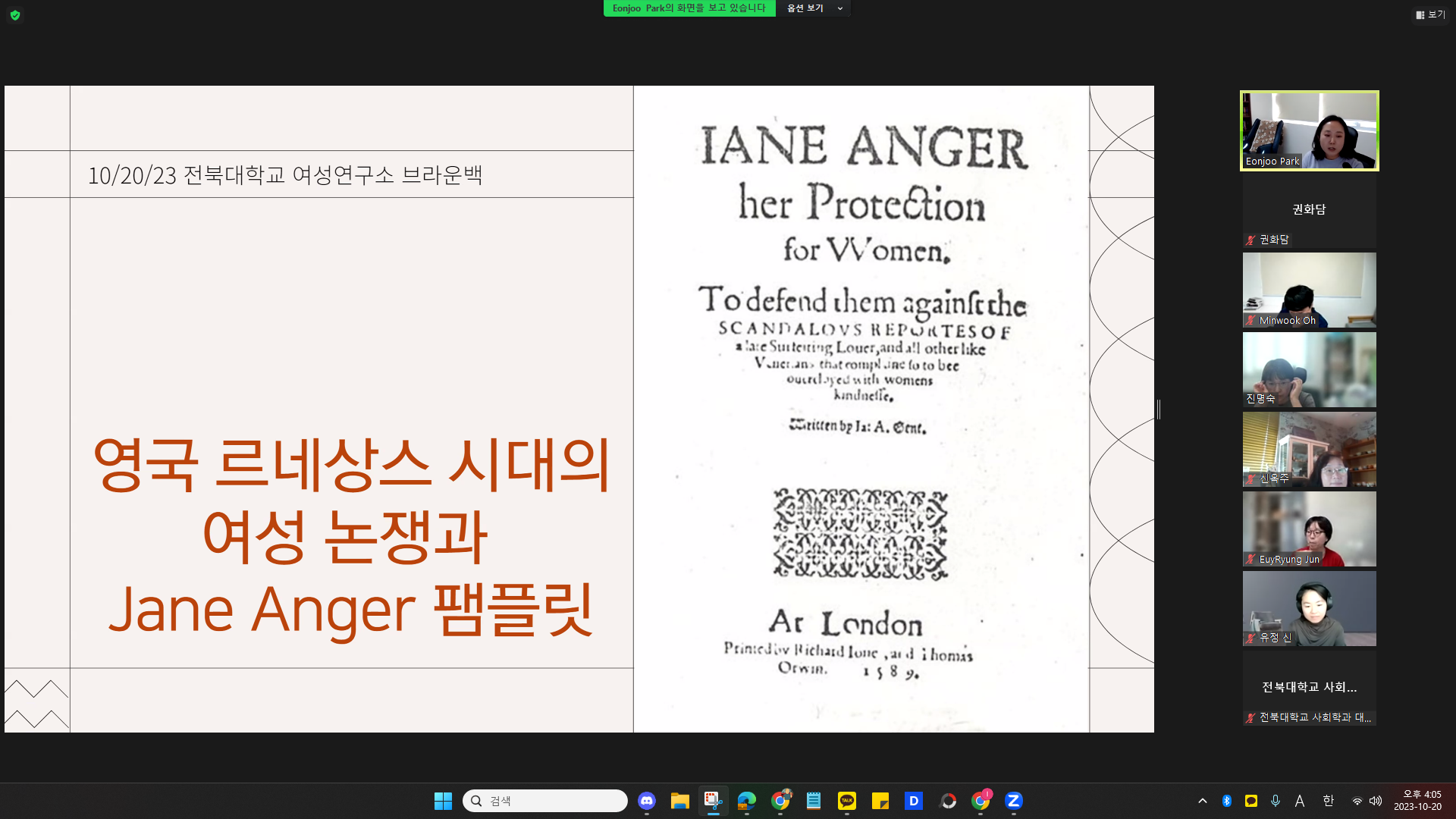The height and width of the screenshot is (819, 1456).
Task: Toggle the microphone icon in the system tray
Action: coord(1275,800)
